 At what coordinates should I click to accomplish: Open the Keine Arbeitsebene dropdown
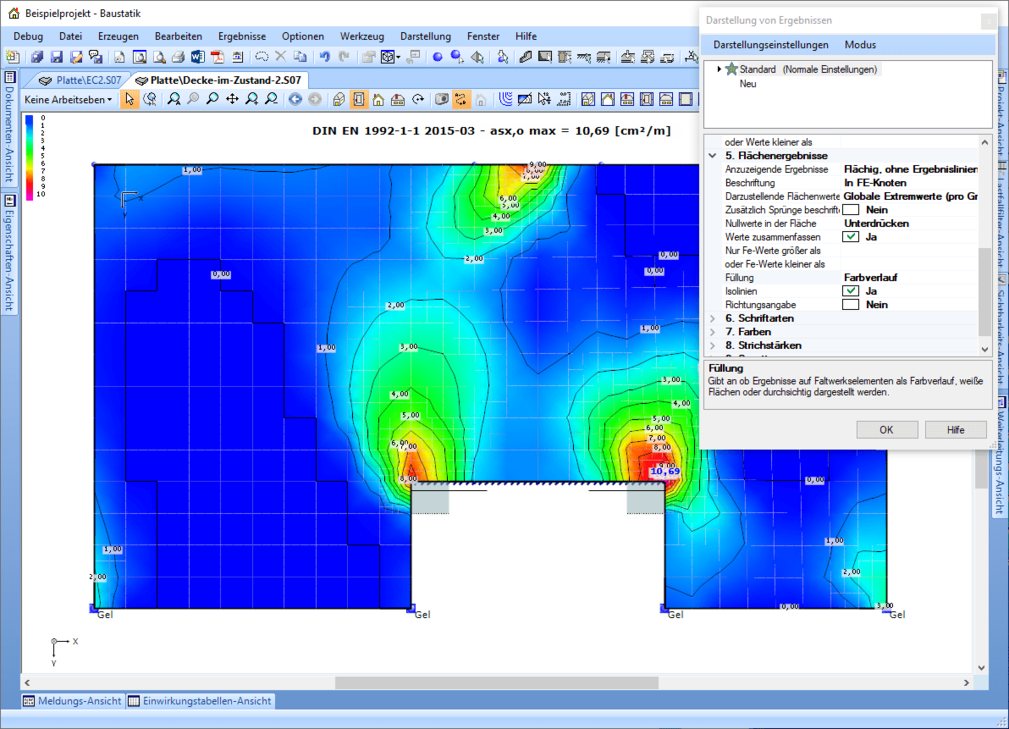[x=68, y=99]
